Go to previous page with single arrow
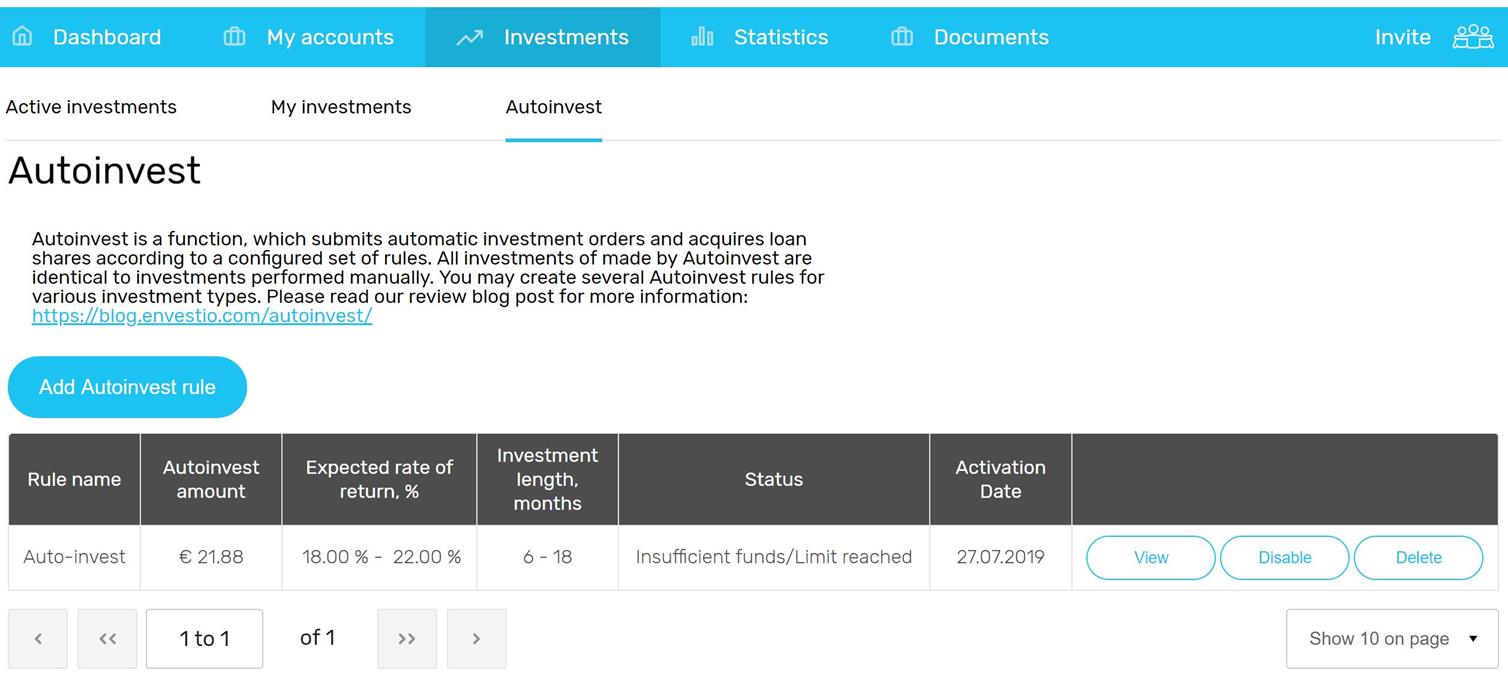1508x685 pixels. click(x=38, y=638)
